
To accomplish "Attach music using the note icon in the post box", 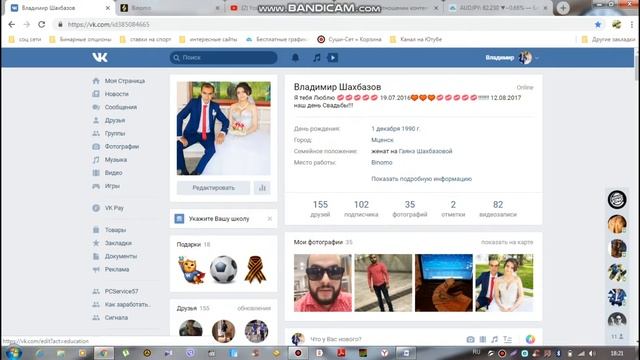I will [495, 339].
